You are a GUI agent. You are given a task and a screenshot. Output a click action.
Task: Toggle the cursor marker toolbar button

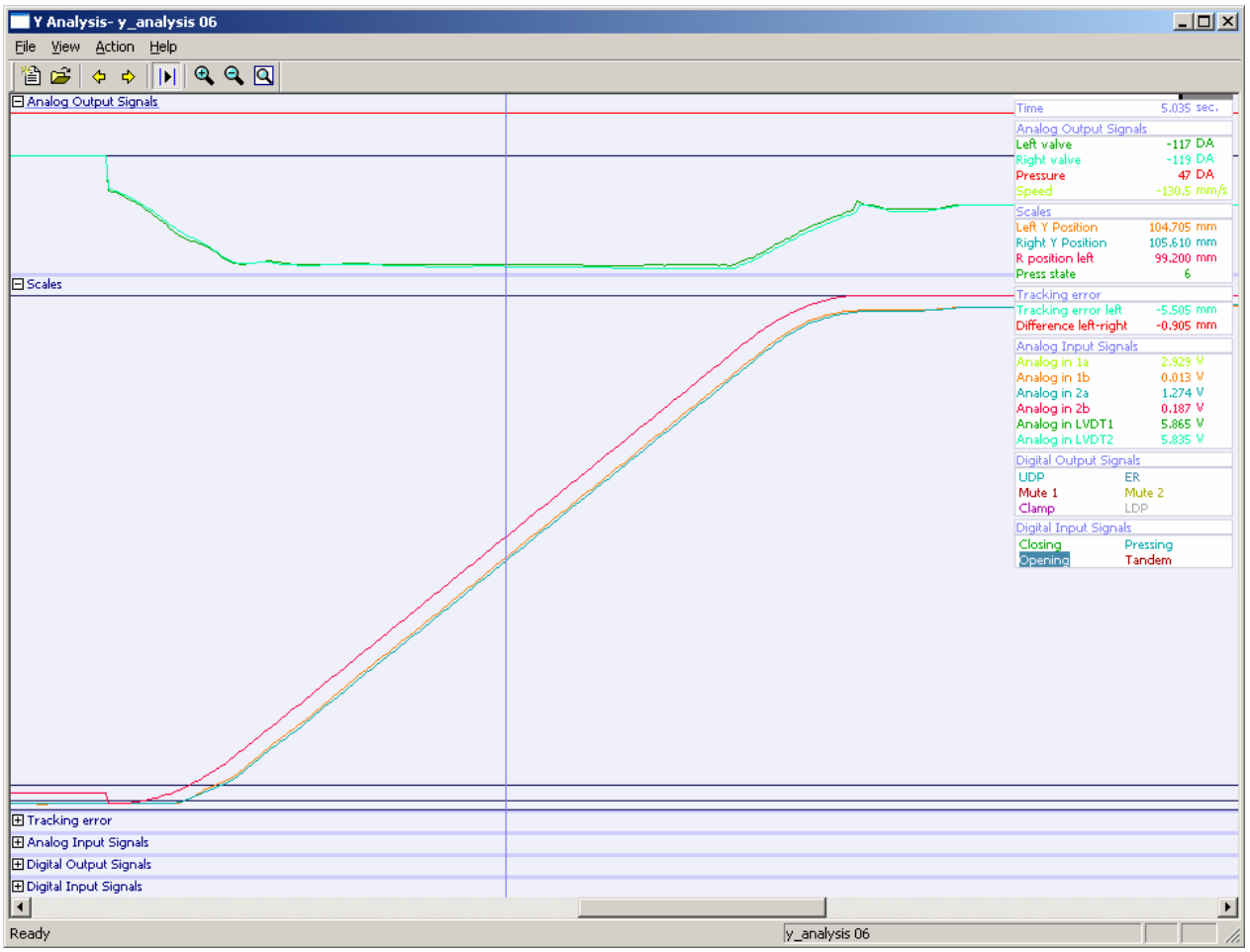pyautogui.click(x=167, y=76)
